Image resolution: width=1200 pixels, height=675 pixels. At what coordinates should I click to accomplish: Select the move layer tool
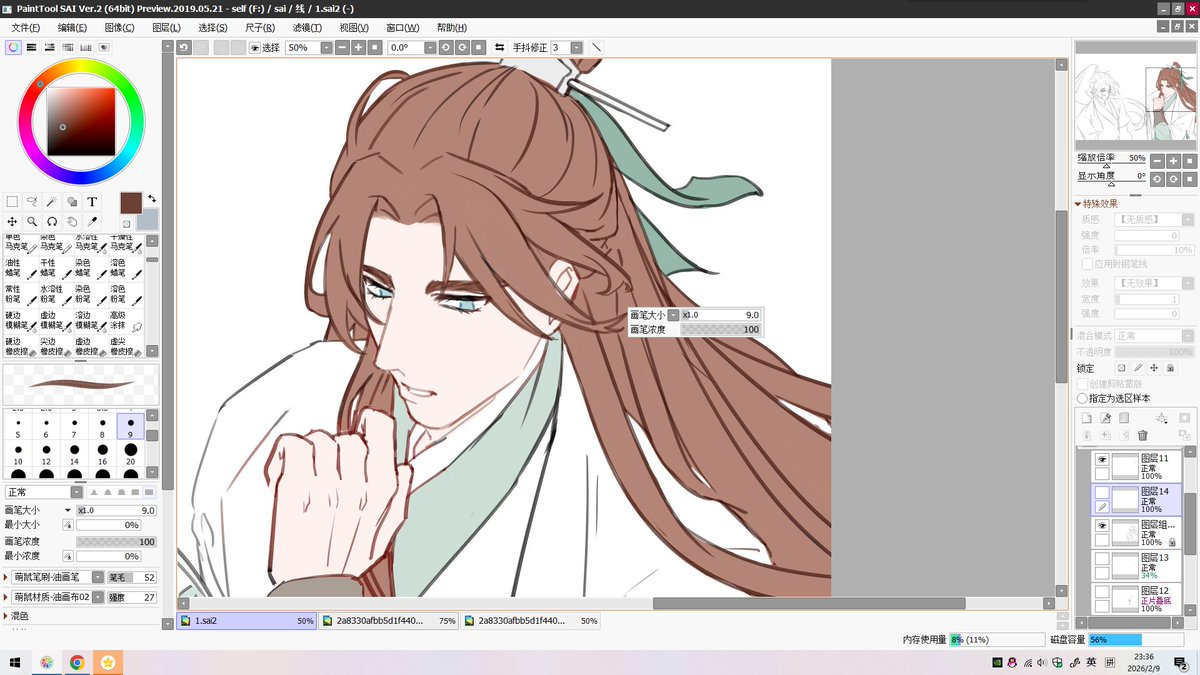coord(12,221)
